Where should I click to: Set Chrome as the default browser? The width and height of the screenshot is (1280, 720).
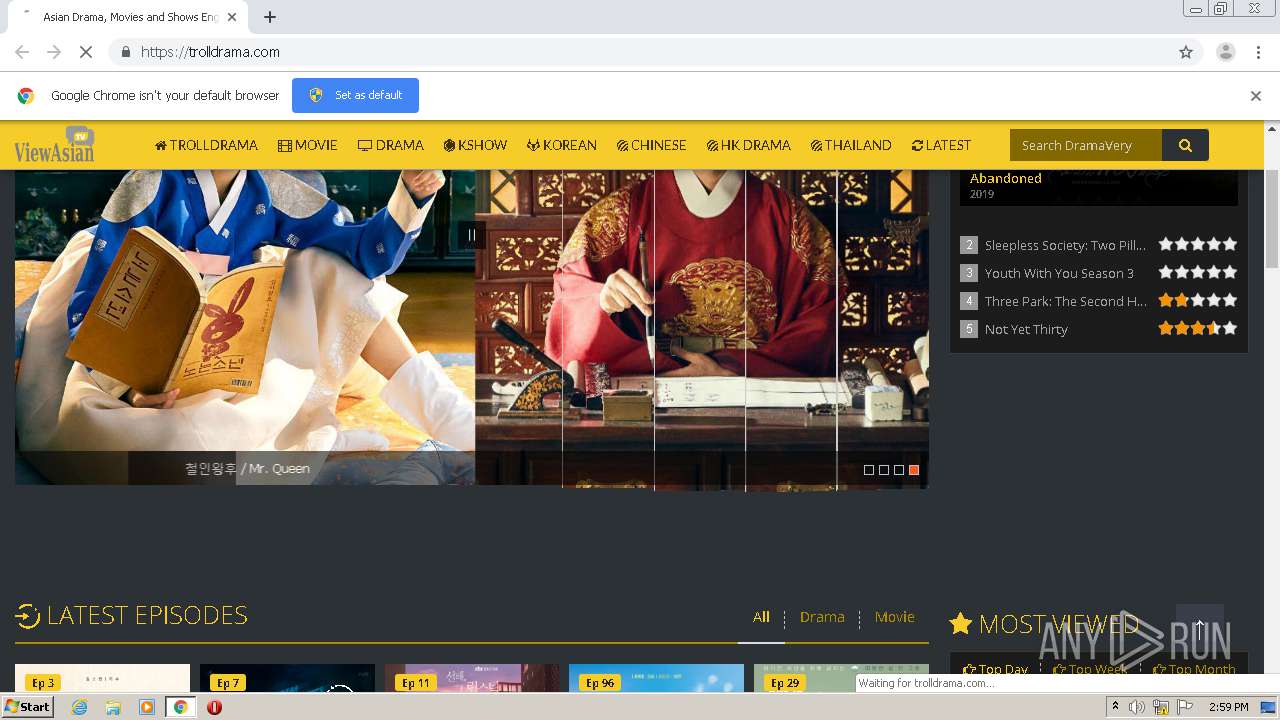point(355,96)
